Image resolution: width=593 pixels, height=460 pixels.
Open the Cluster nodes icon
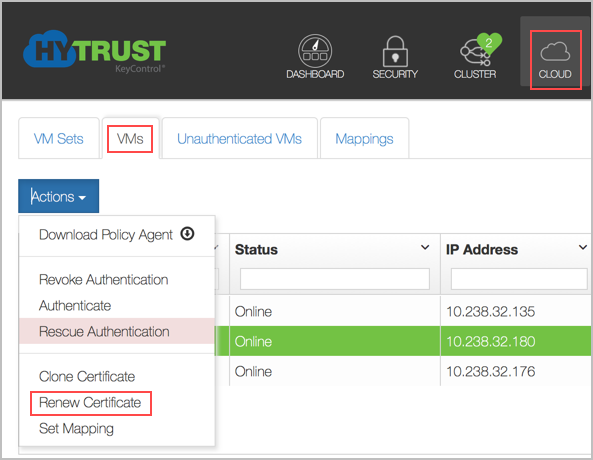click(474, 54)
